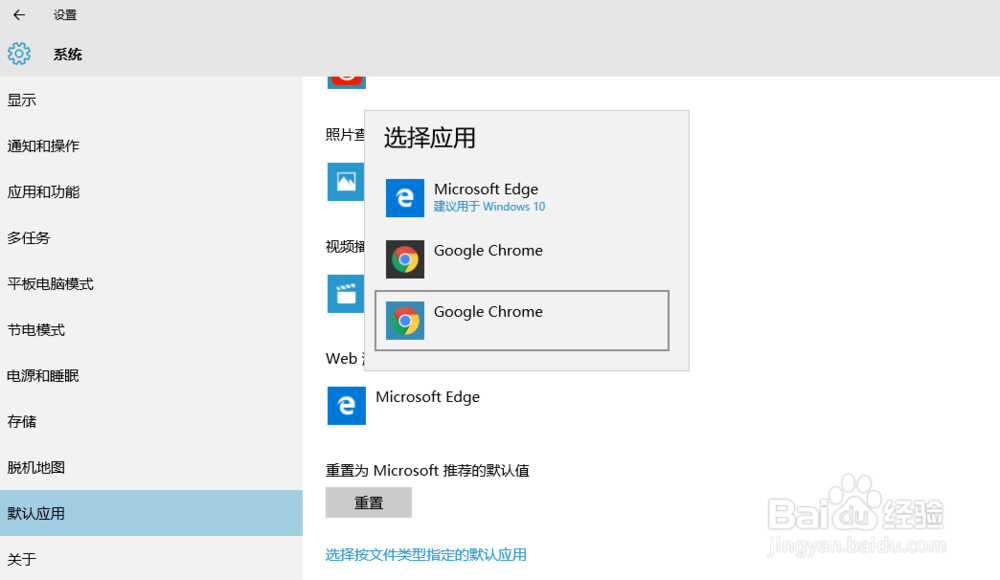
Task: Select 默认应用 in sidebar
Action: [x=151, y=513]
